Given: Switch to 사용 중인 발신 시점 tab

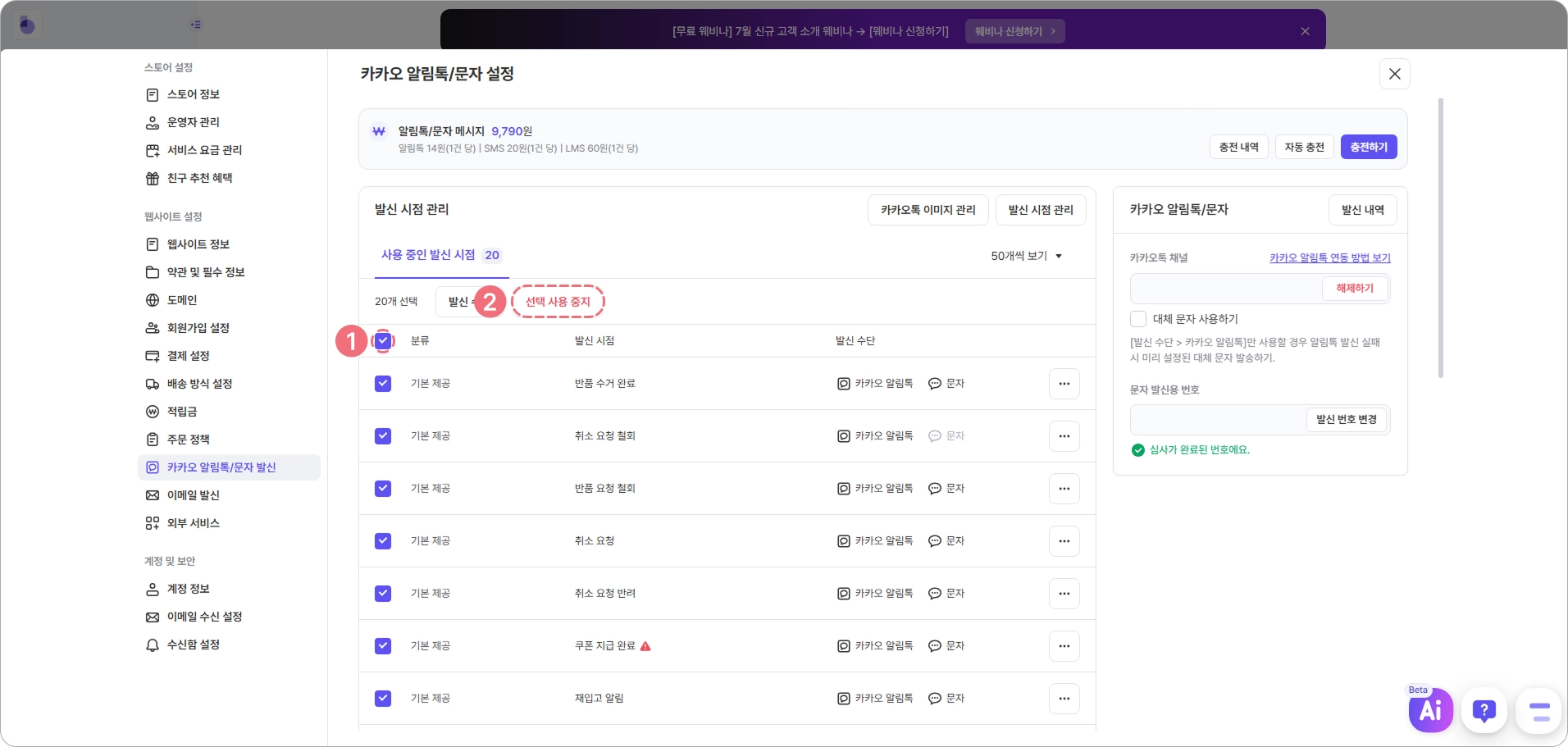Looking at the screenshot, I should click(440, 255).
